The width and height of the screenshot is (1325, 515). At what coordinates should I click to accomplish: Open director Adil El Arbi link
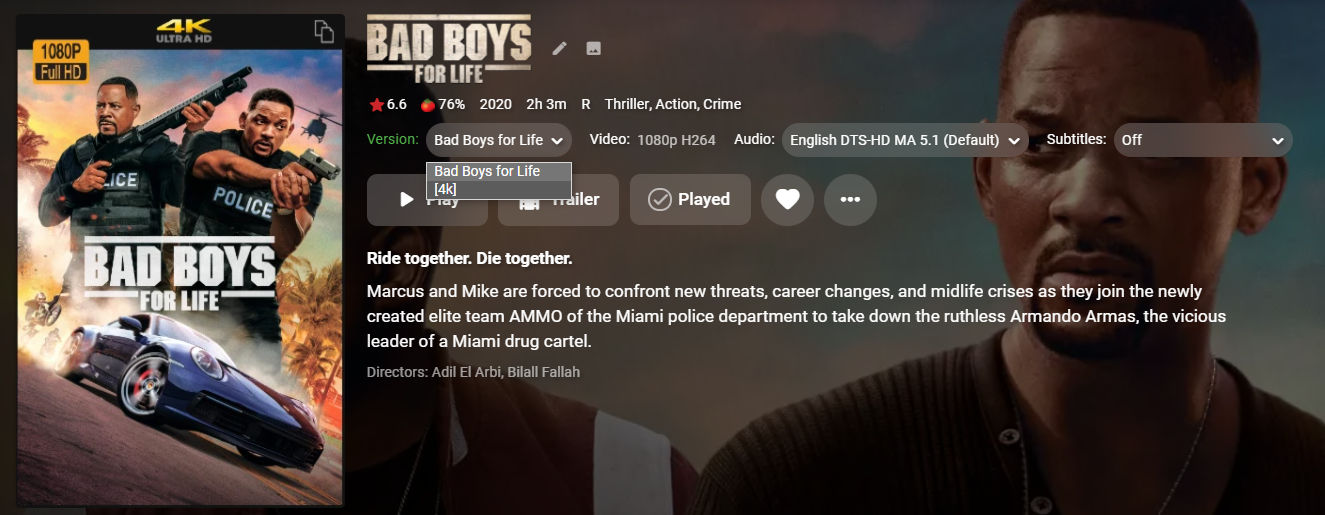(465, 372)
